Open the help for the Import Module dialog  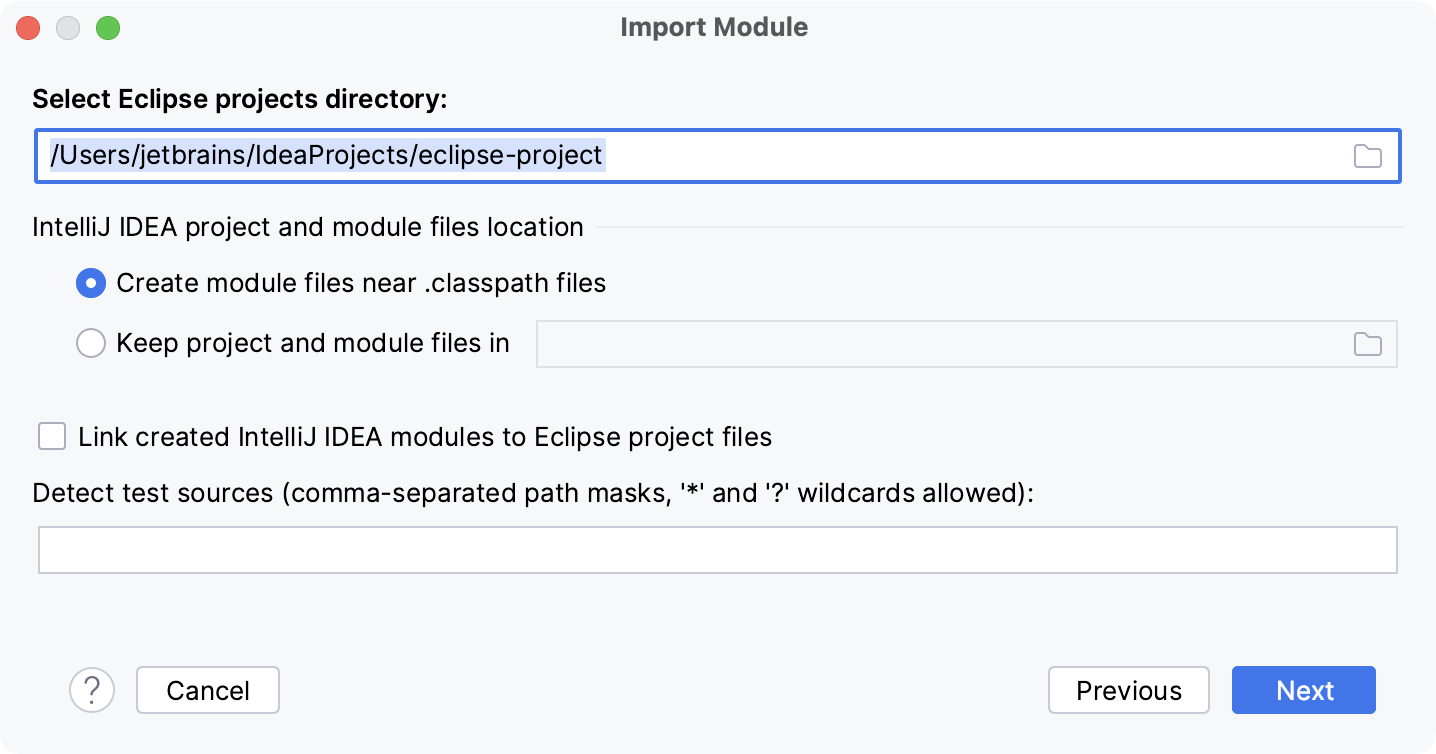point(92,690)
